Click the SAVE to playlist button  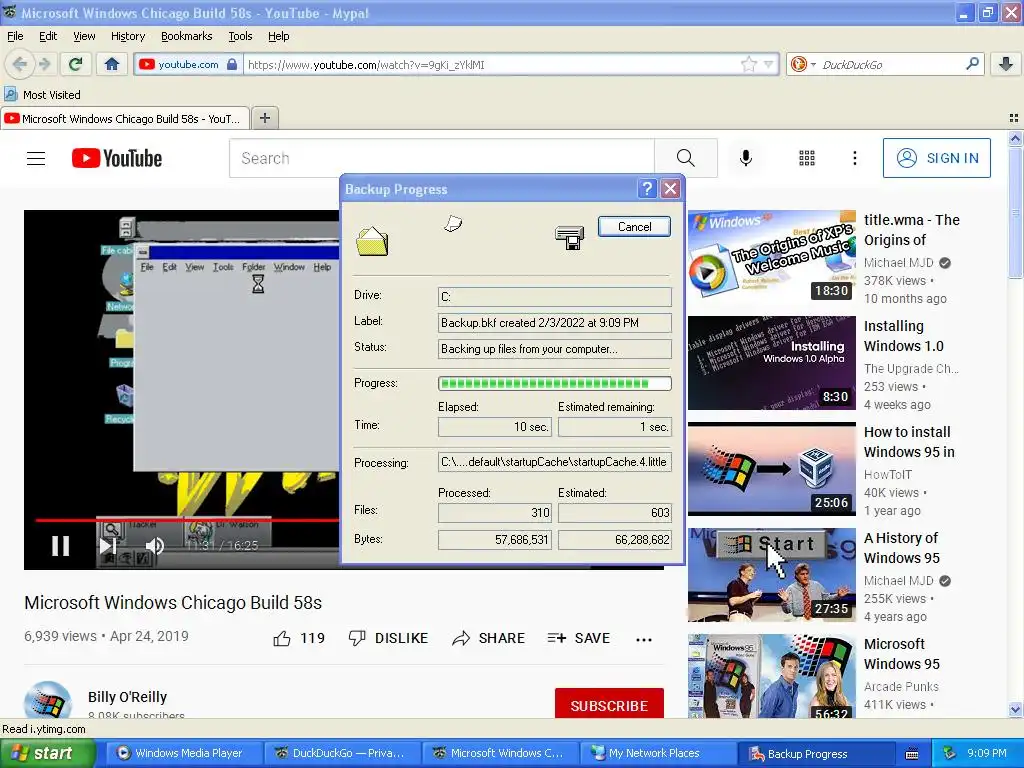[578, 638]
